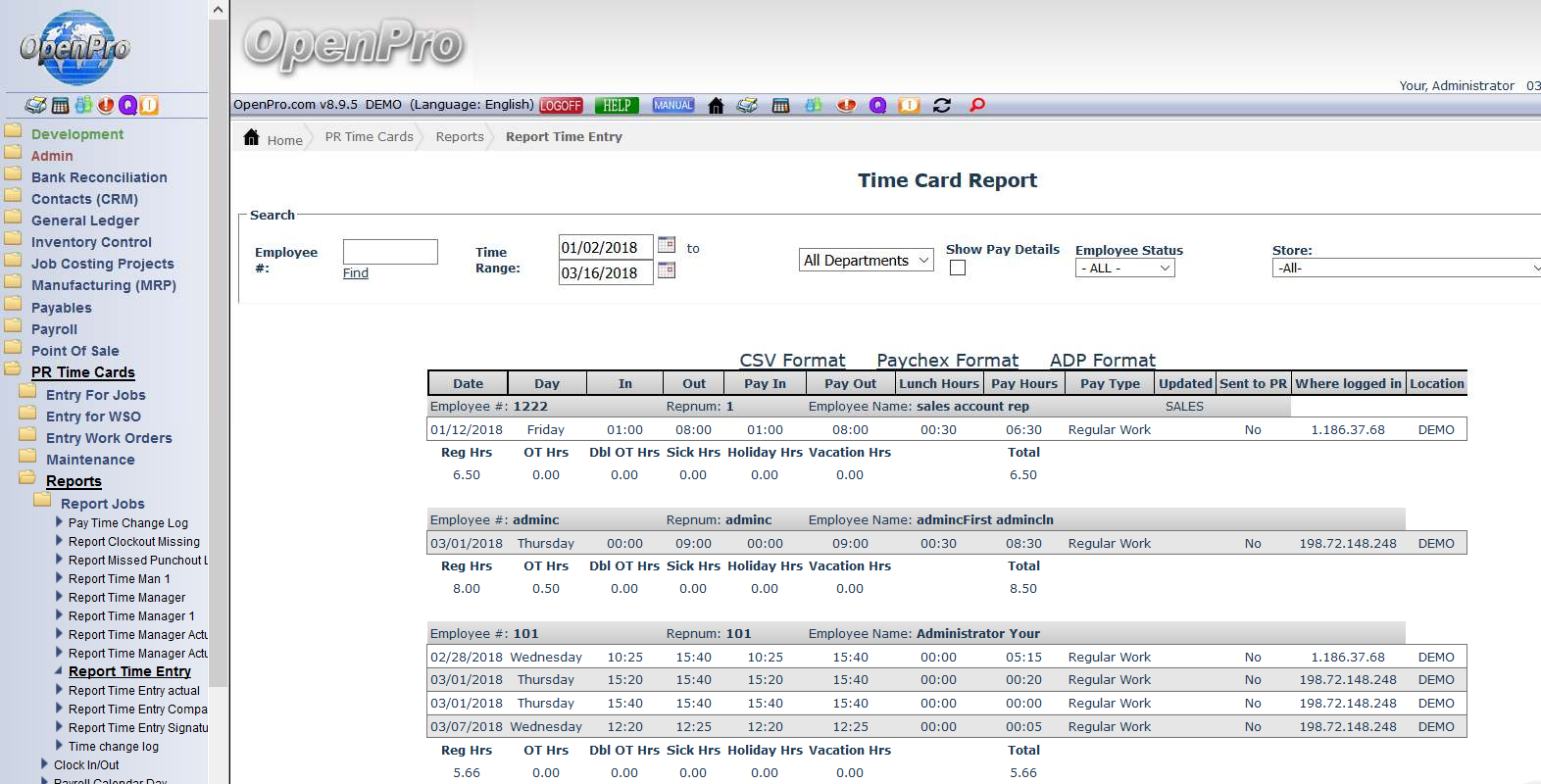
Task: Click the printer icon in the top toolbar
Action: pyautogui.click(x=747, y=106)
